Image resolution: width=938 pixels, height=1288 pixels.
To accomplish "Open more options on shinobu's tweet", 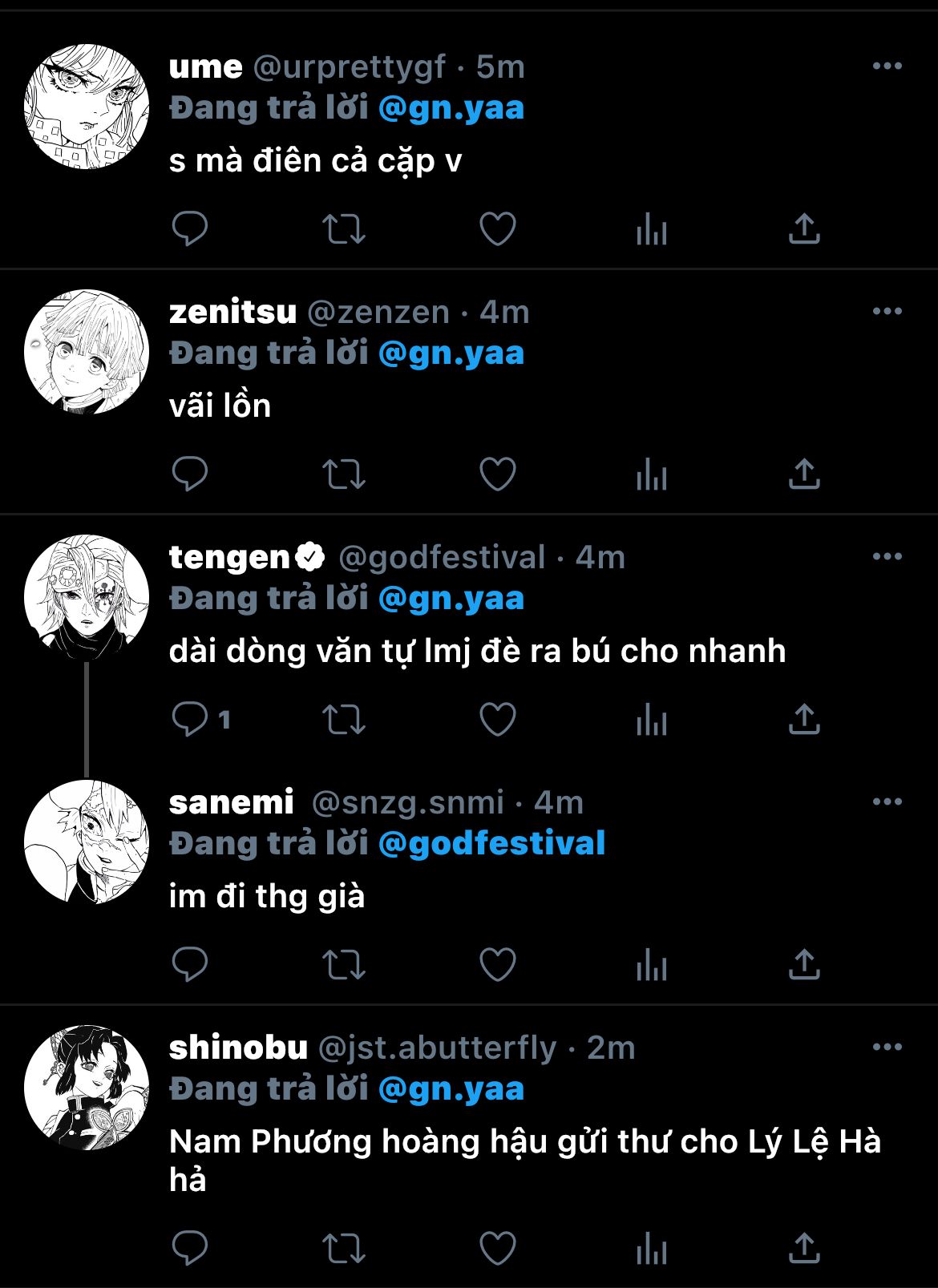I will pyautogui.click(x=887, y=1048).
